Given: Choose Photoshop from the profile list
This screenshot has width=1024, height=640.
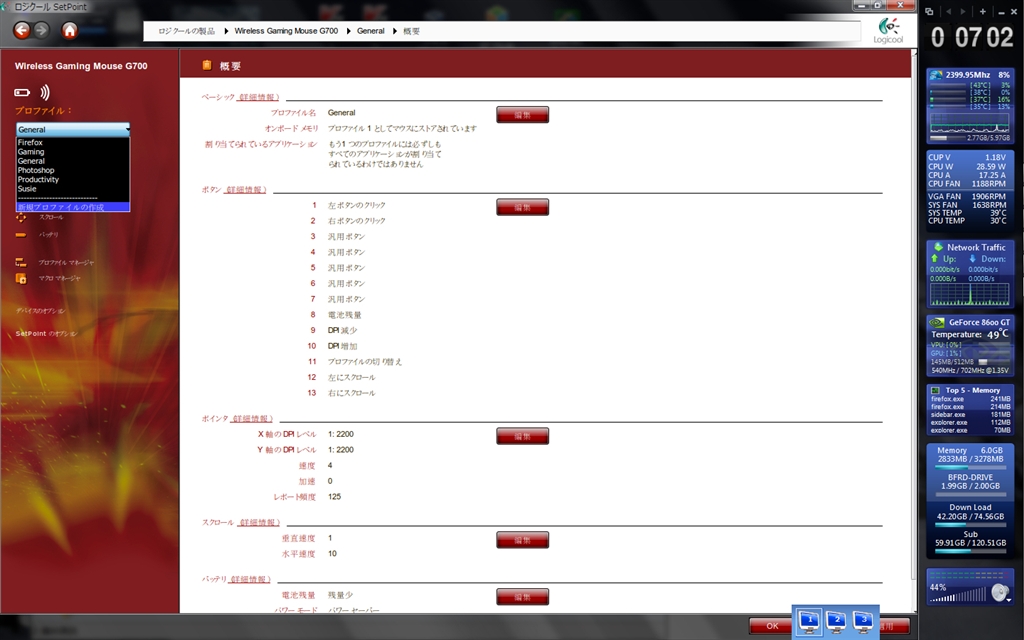Looking at the screenshot, I should [x=73, y=170].
